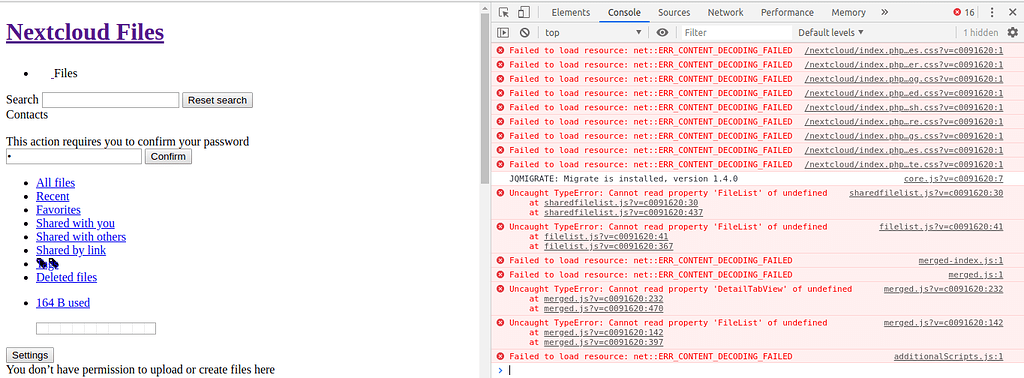The image size is (1024, 378).
Task: Open the /nextcloud/index.php…re.css?v=c0091620:1 link
Action: point(904,122)
